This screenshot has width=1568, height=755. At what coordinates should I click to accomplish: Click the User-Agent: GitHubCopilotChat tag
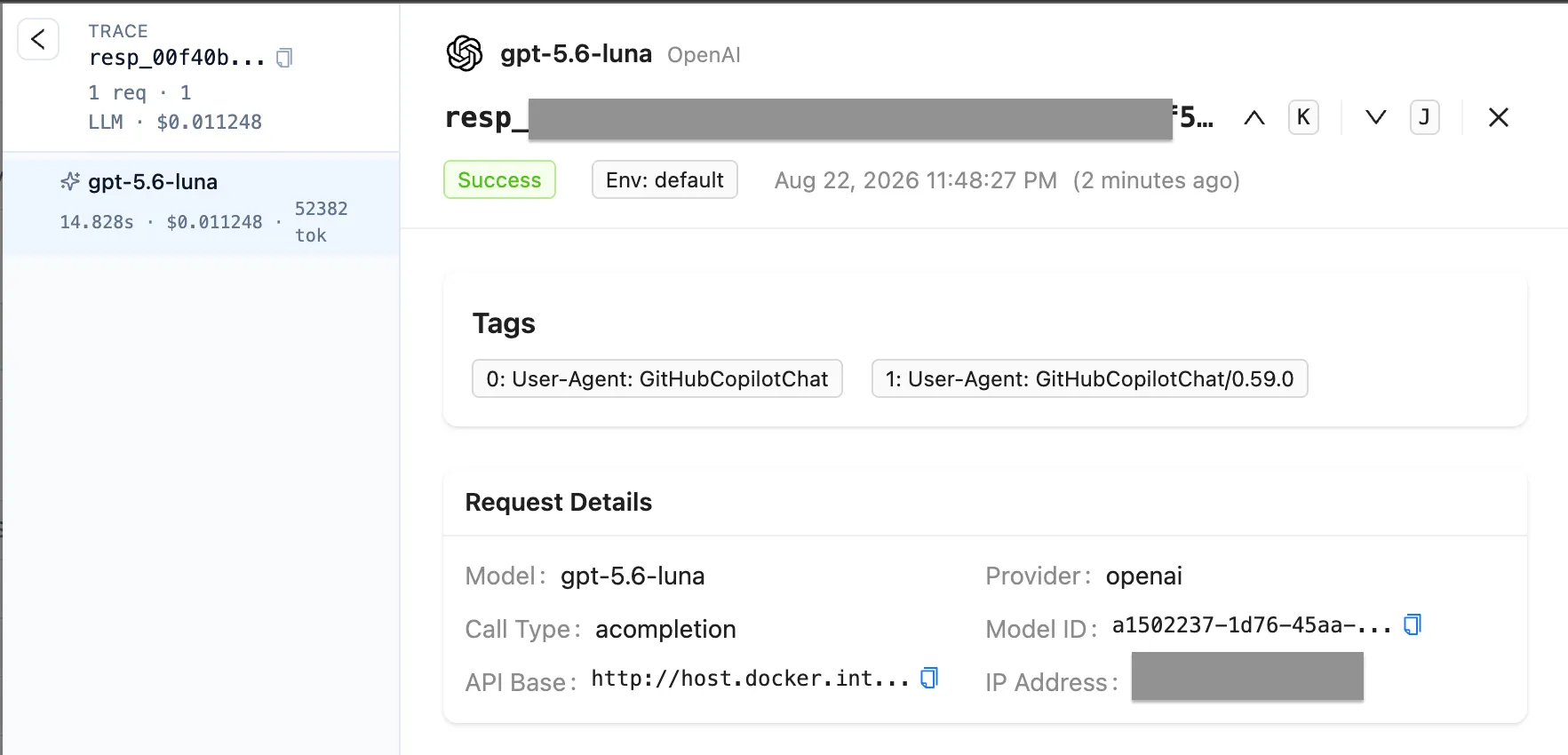[657, 378]
